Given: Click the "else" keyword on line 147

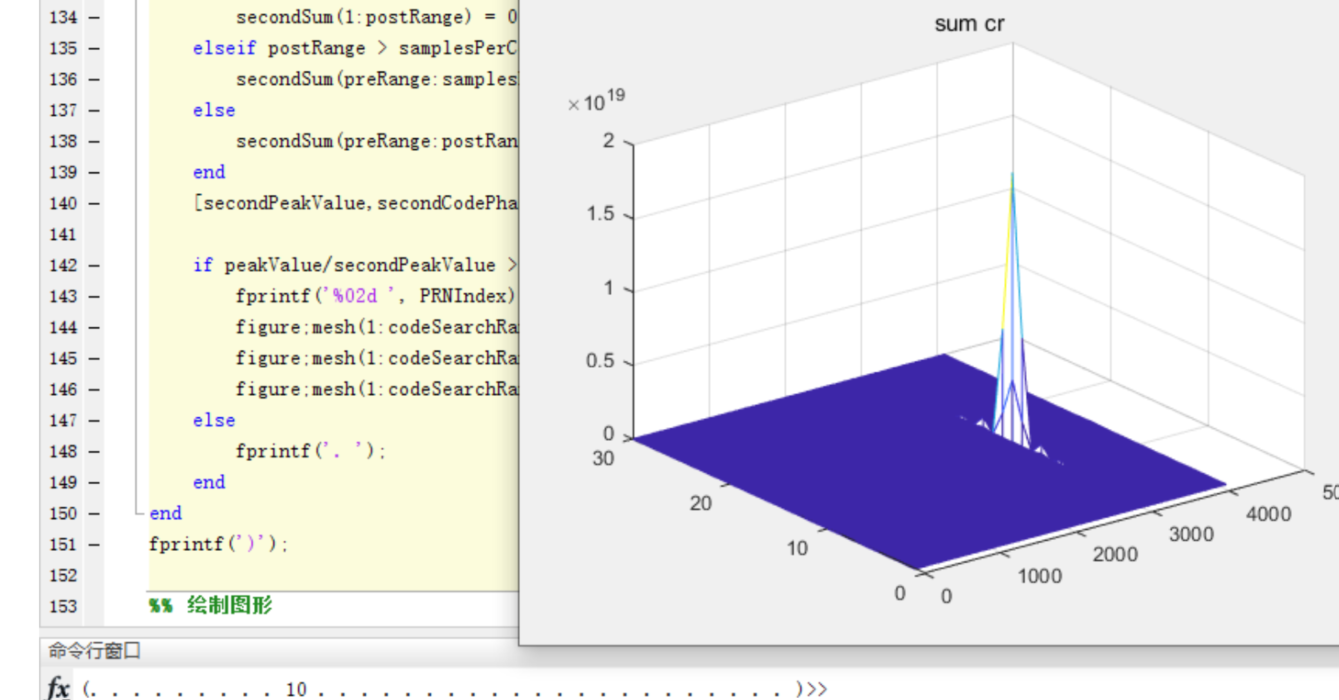Looking at the screenshot, I should (x=214, y=420).
